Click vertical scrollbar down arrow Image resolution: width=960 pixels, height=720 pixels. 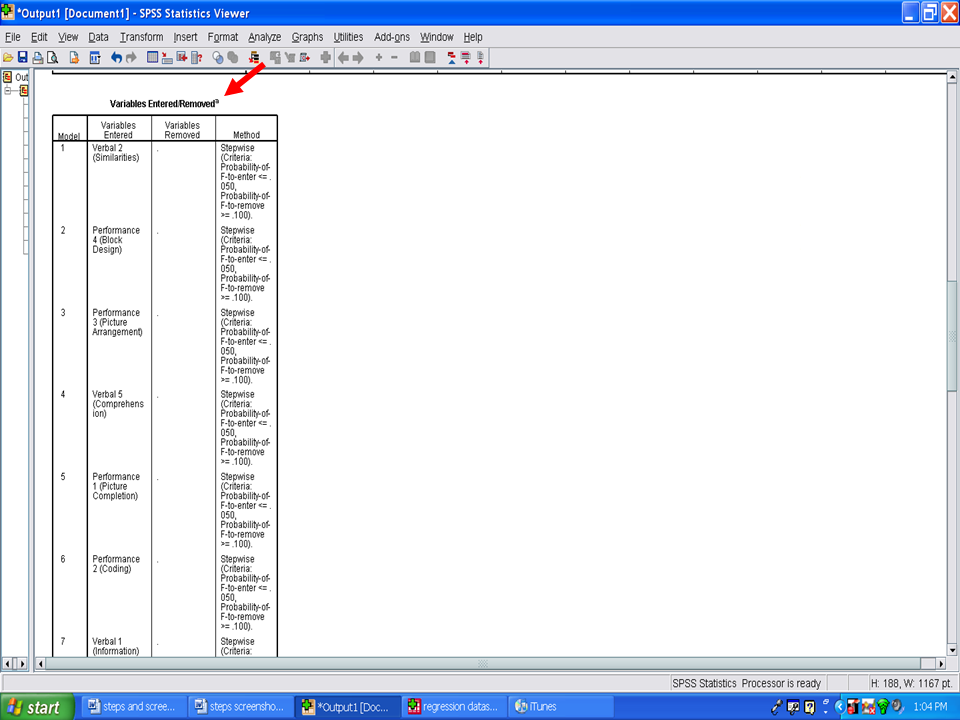click(952, 648)
